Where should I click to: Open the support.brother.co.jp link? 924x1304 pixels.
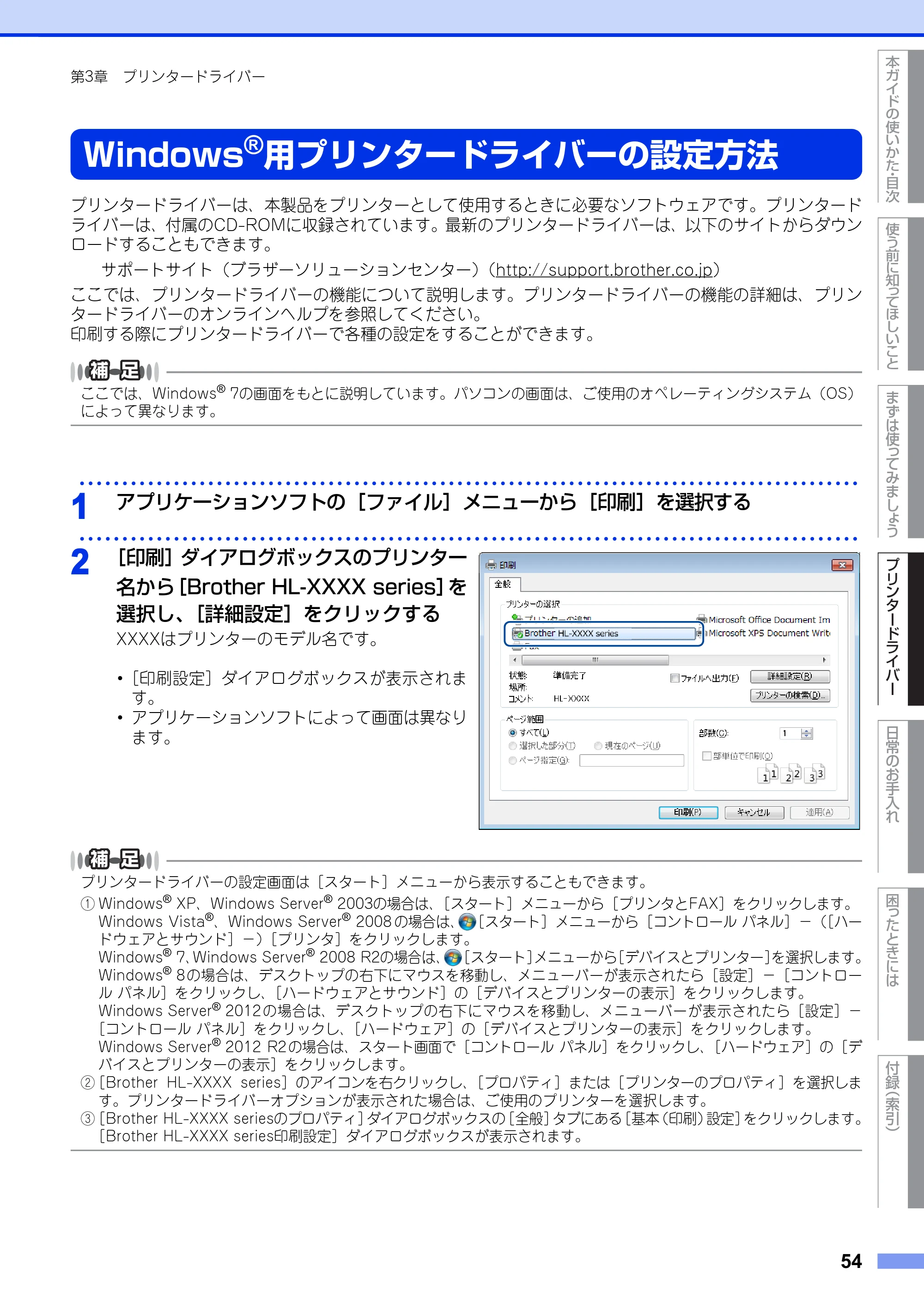coord(604,270)
